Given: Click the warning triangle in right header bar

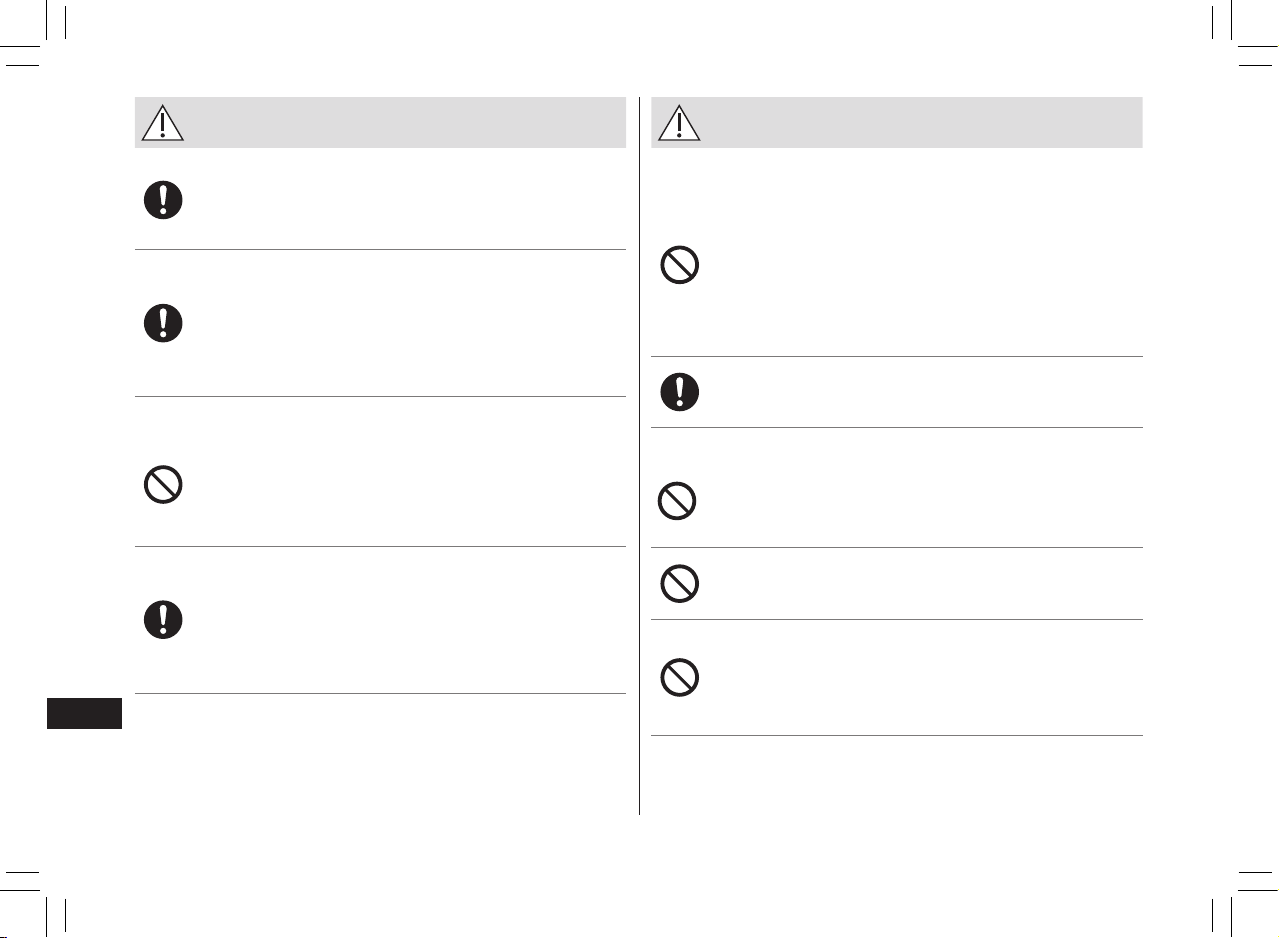Looking at the screenshot, I should (x=679, y=122).
